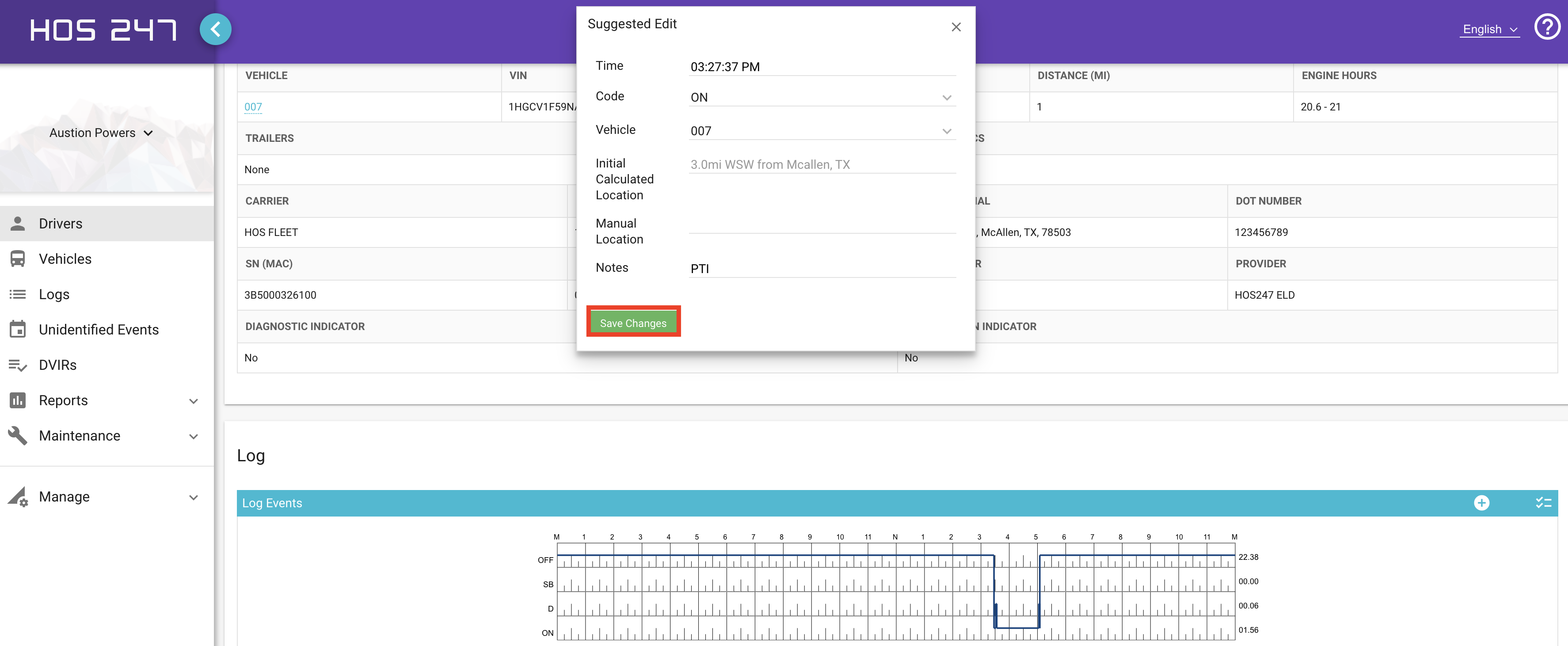This screenshot has height=646, width=1568.
Task: Add a log event with plus icon
Action: point(1481,503)
